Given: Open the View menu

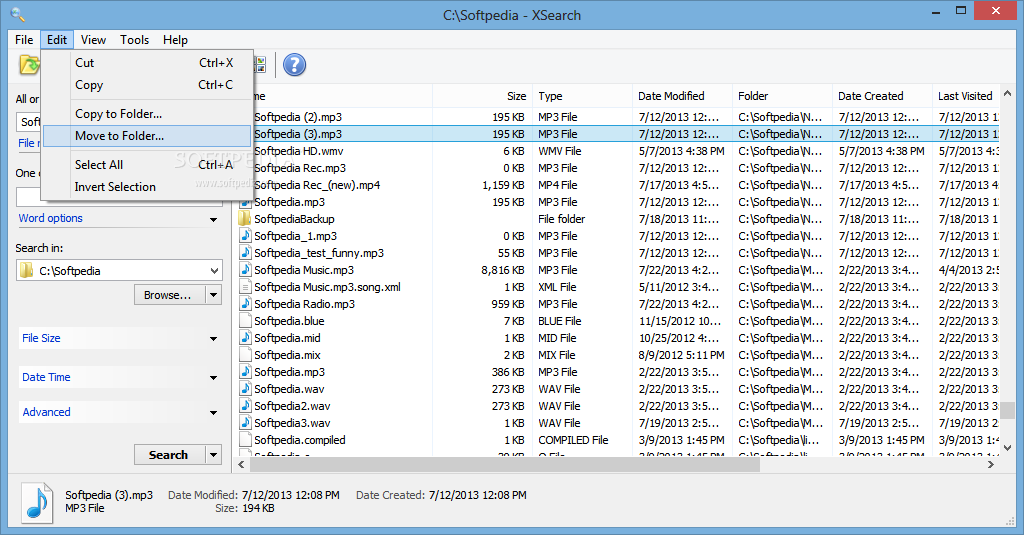Looking at the screenshot, I should click(x=93, y=40).
